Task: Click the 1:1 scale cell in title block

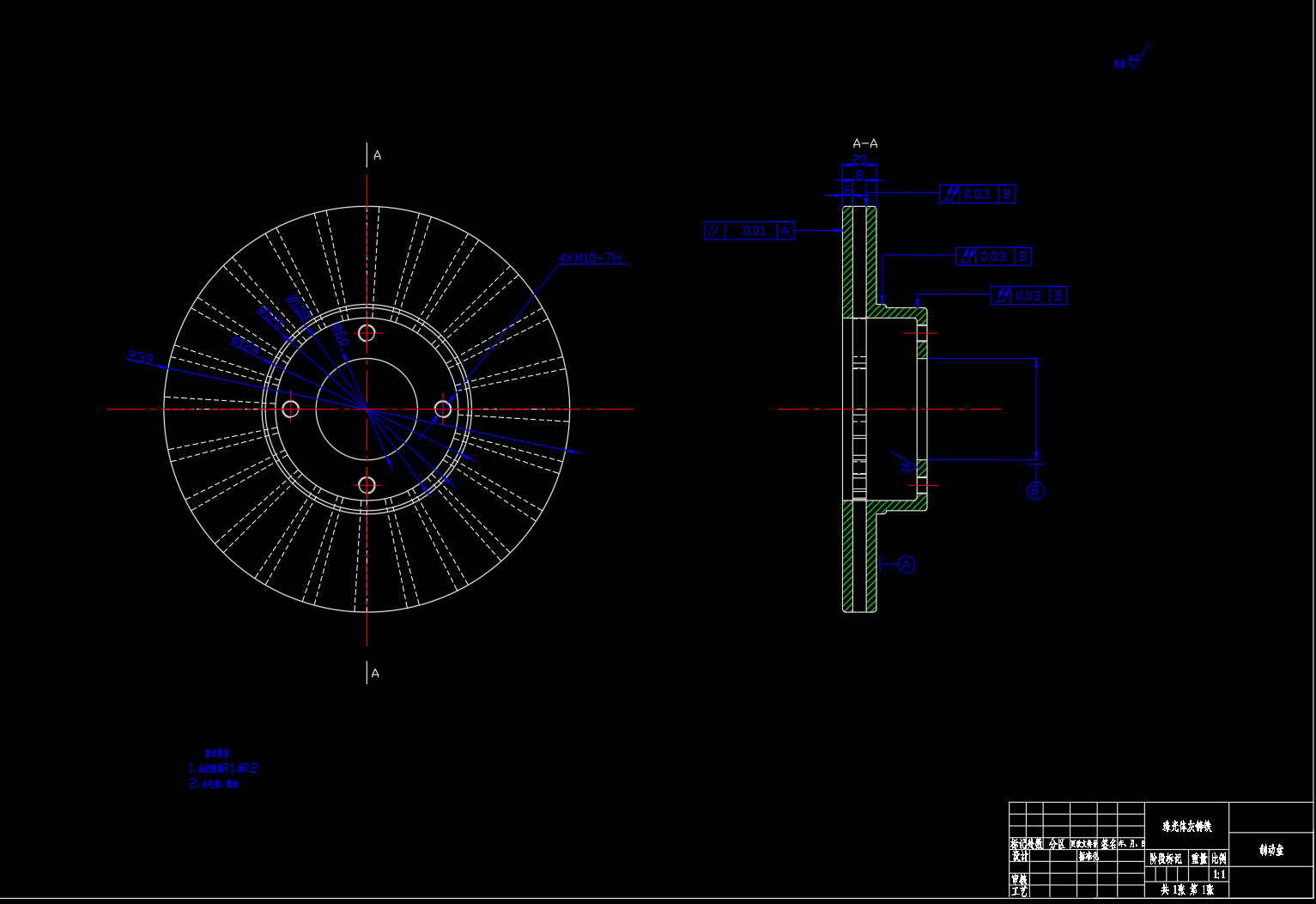Action: pos(1219,875)
